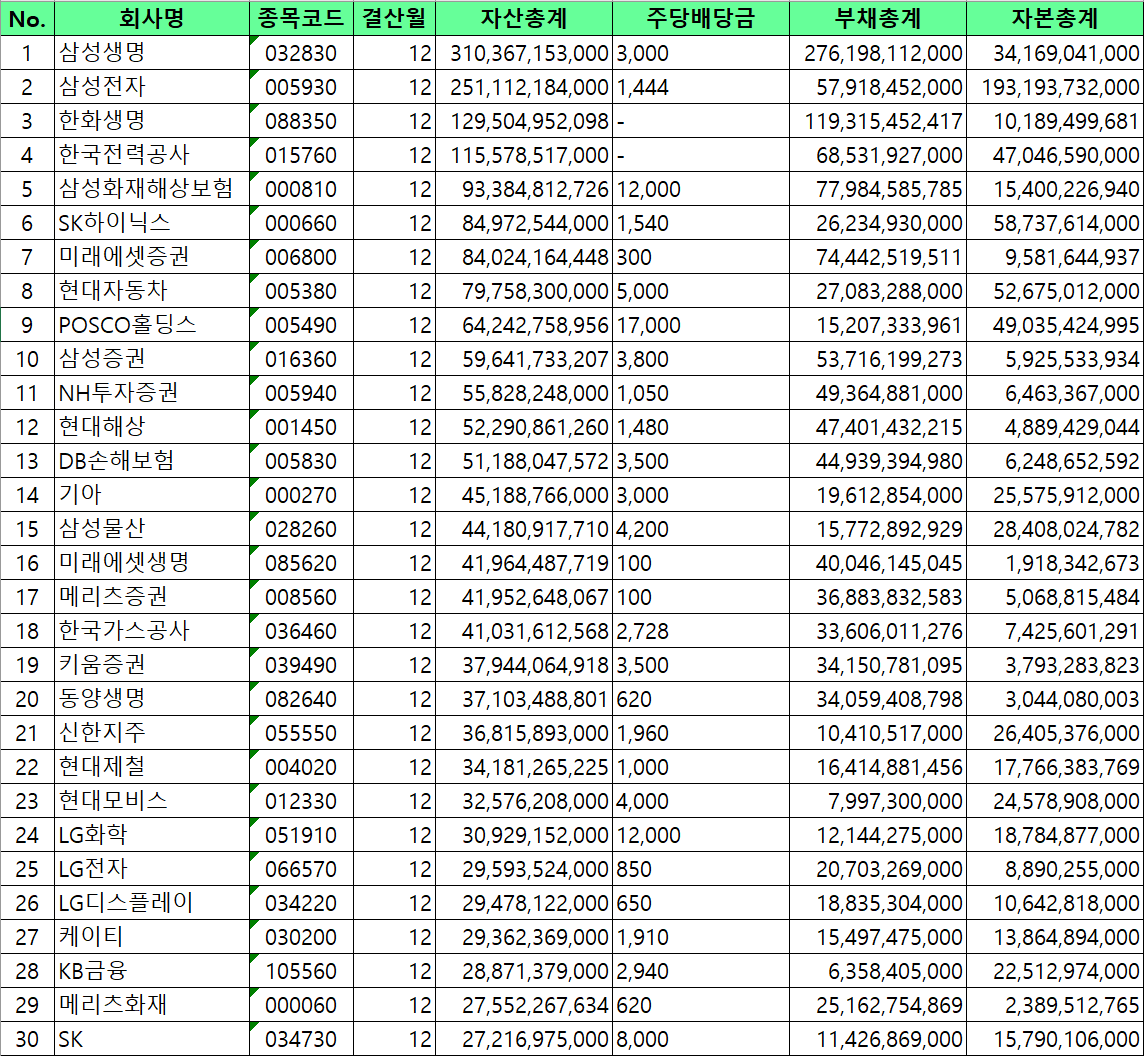Select the 메리츠화재 cell

[x=152, y=1005]
